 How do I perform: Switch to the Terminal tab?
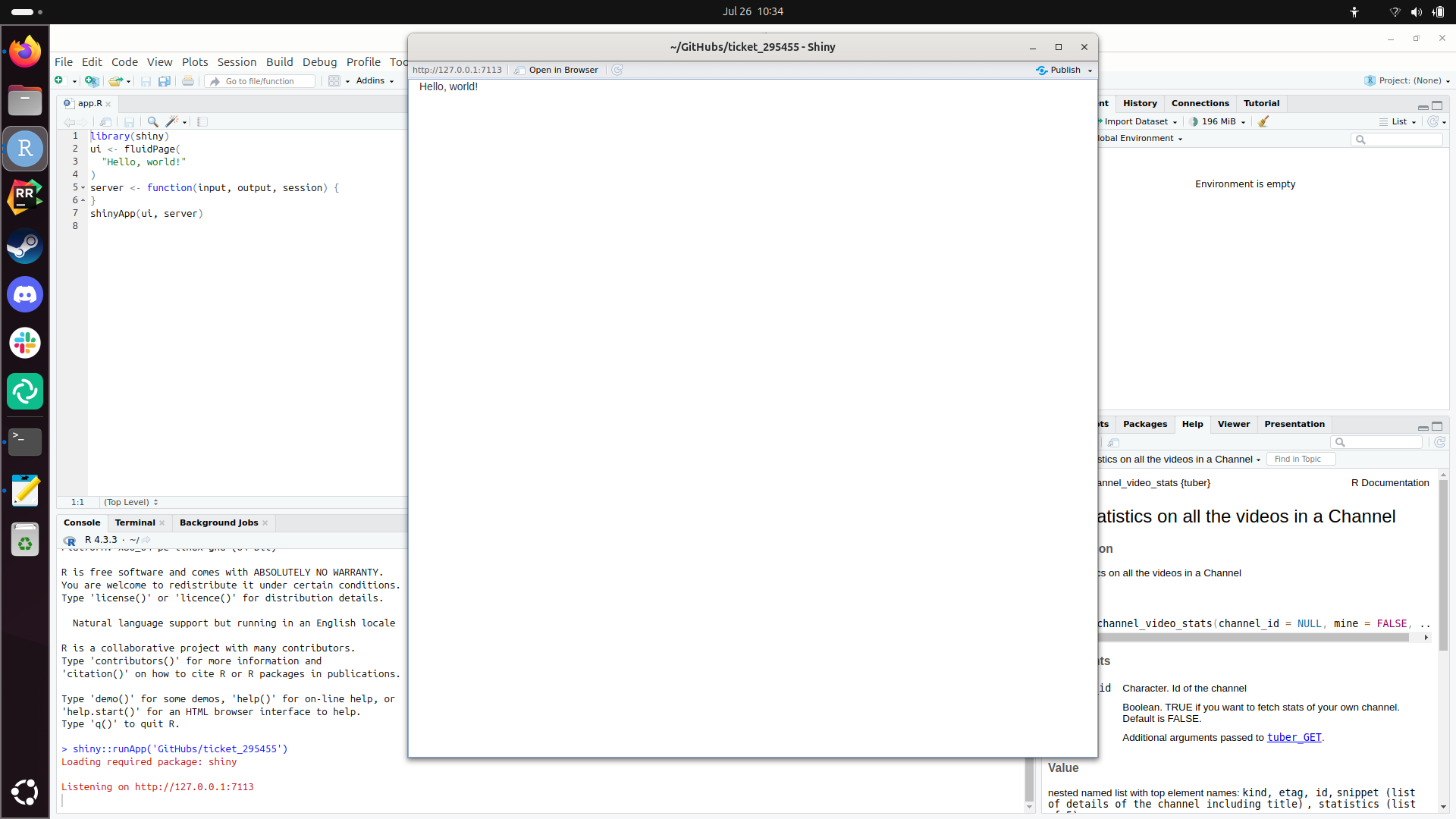135,522
